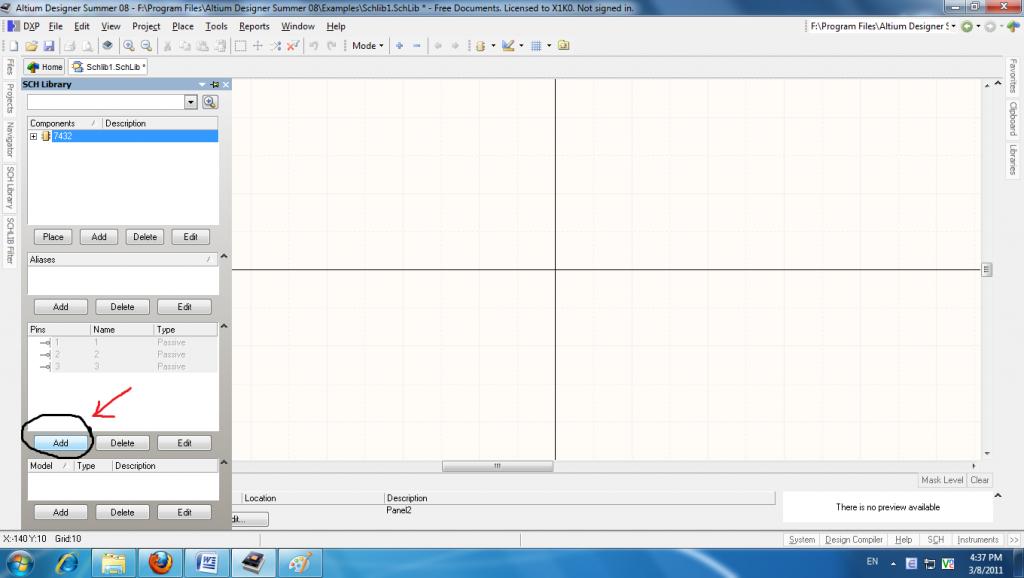1024x578 pixels.
Task: Select objects inside area rectangle icon
Action: click(x=240, y=46)
